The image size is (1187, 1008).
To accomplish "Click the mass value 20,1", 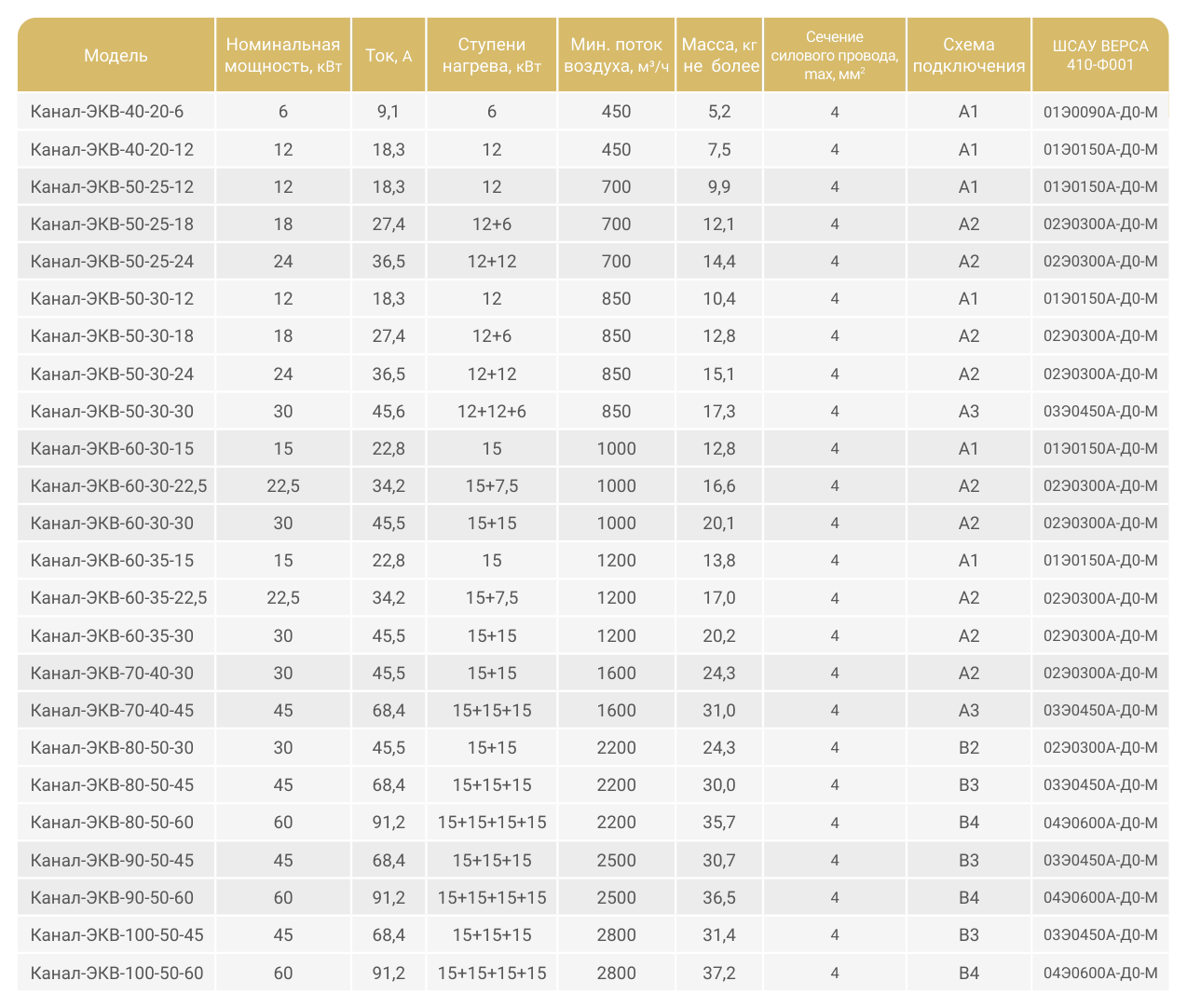I will coord(719,523).
